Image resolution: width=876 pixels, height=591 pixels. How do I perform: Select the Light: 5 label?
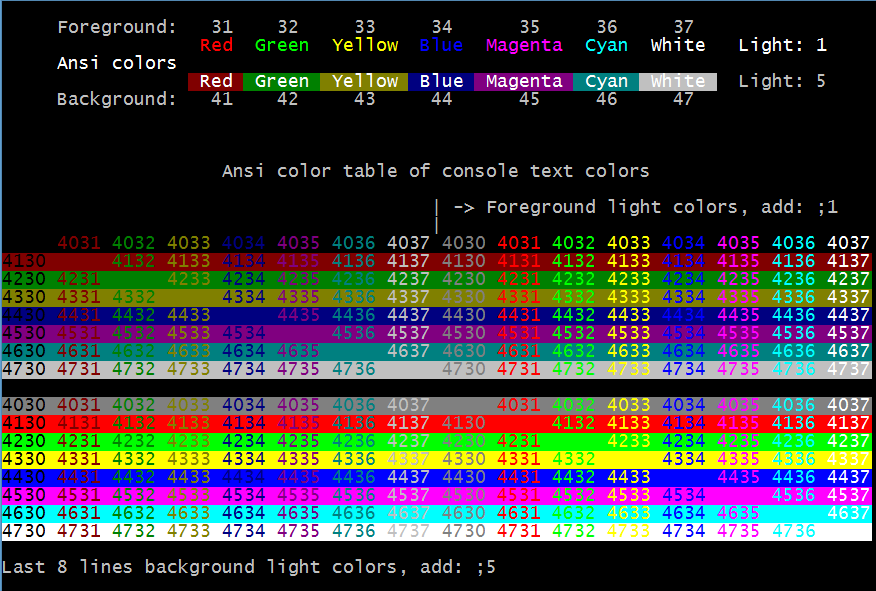click(782, 82)
